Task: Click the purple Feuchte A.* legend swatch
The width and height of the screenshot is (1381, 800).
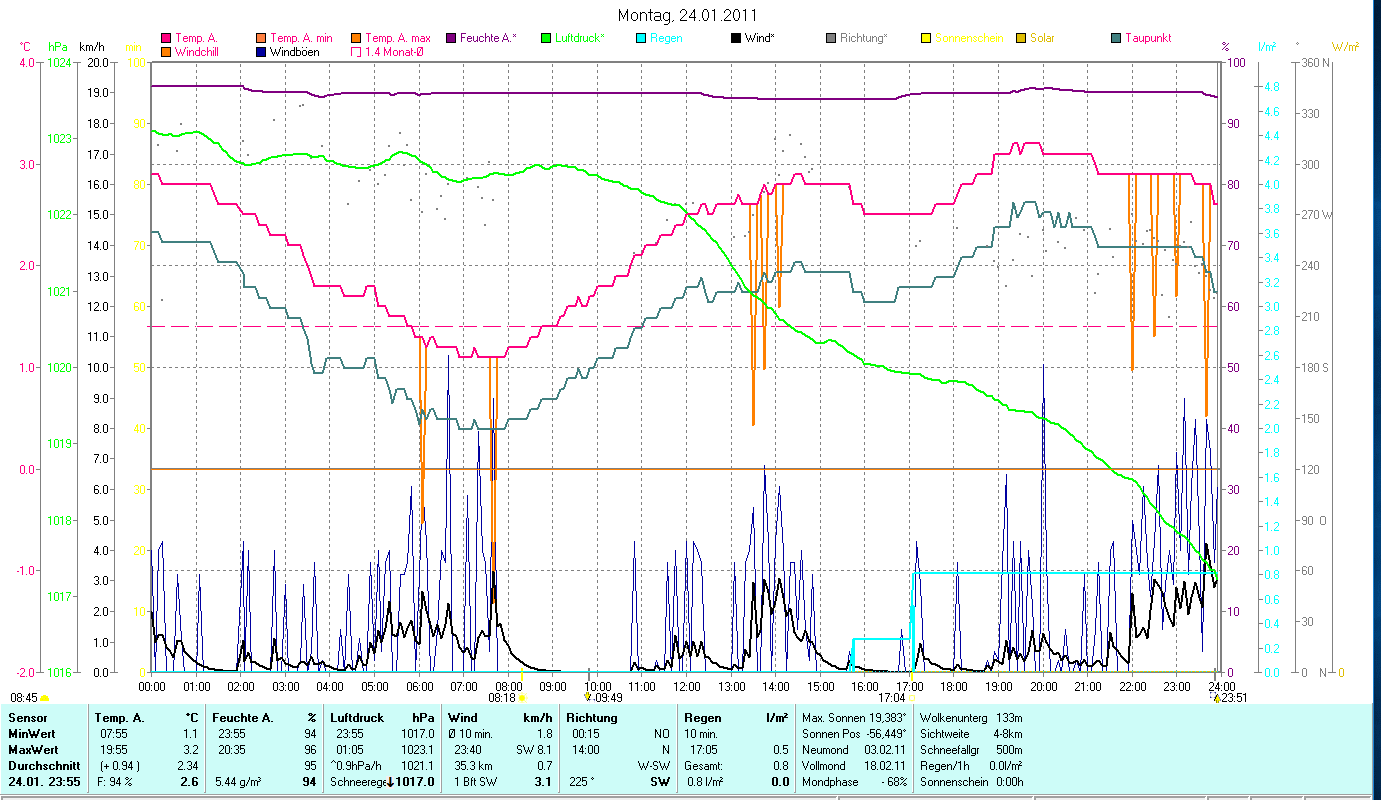Action: [x=451, y=38]
